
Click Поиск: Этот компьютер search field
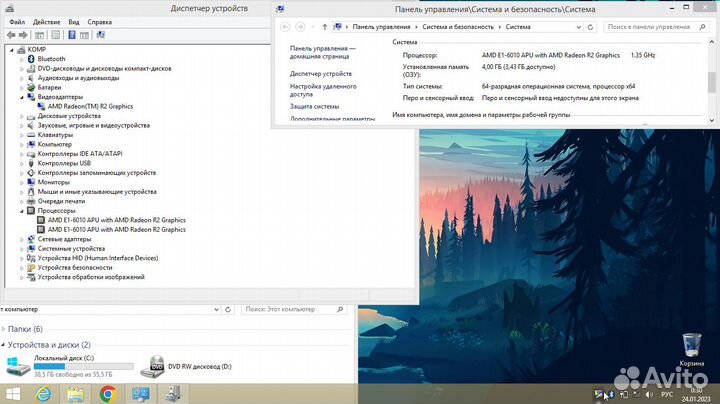pyautogui.click(x=294, y=309)
